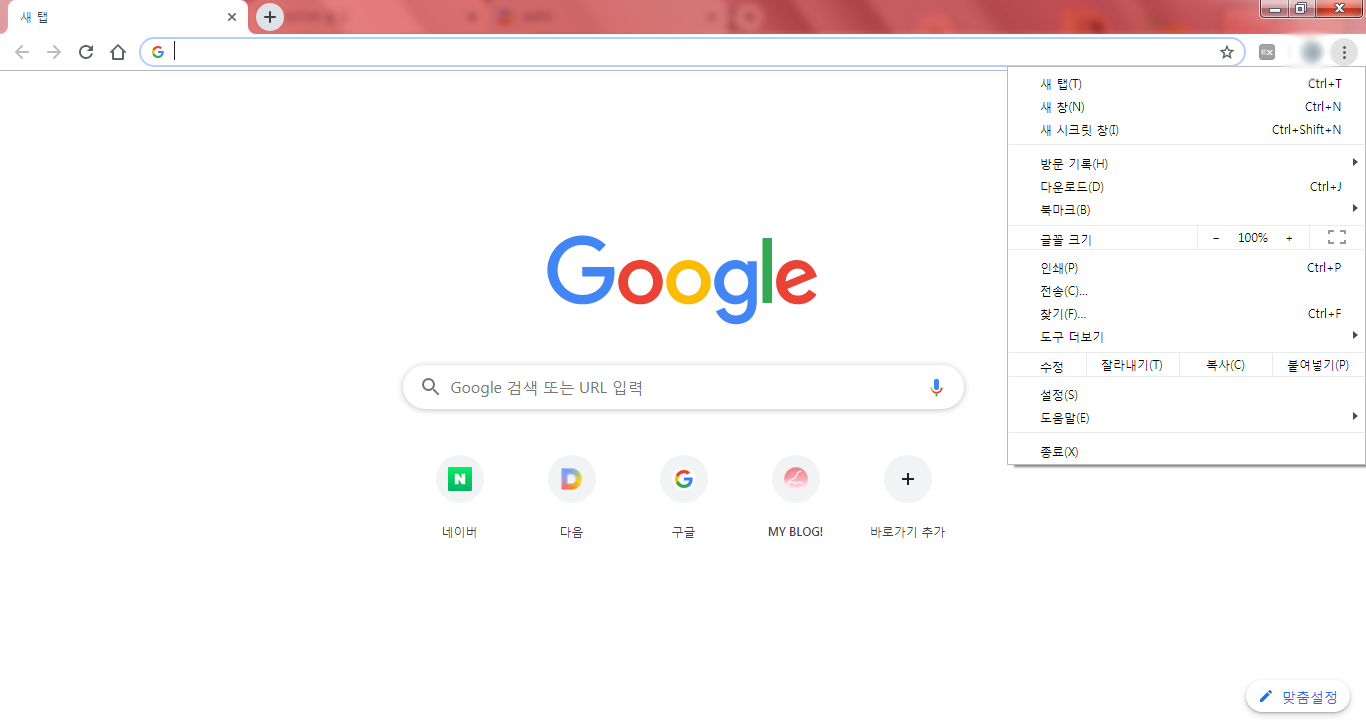Viewport: 1366px width, 728px height.
Task: Open 설정(S) settings
Action: click(x=1187, y=395)
